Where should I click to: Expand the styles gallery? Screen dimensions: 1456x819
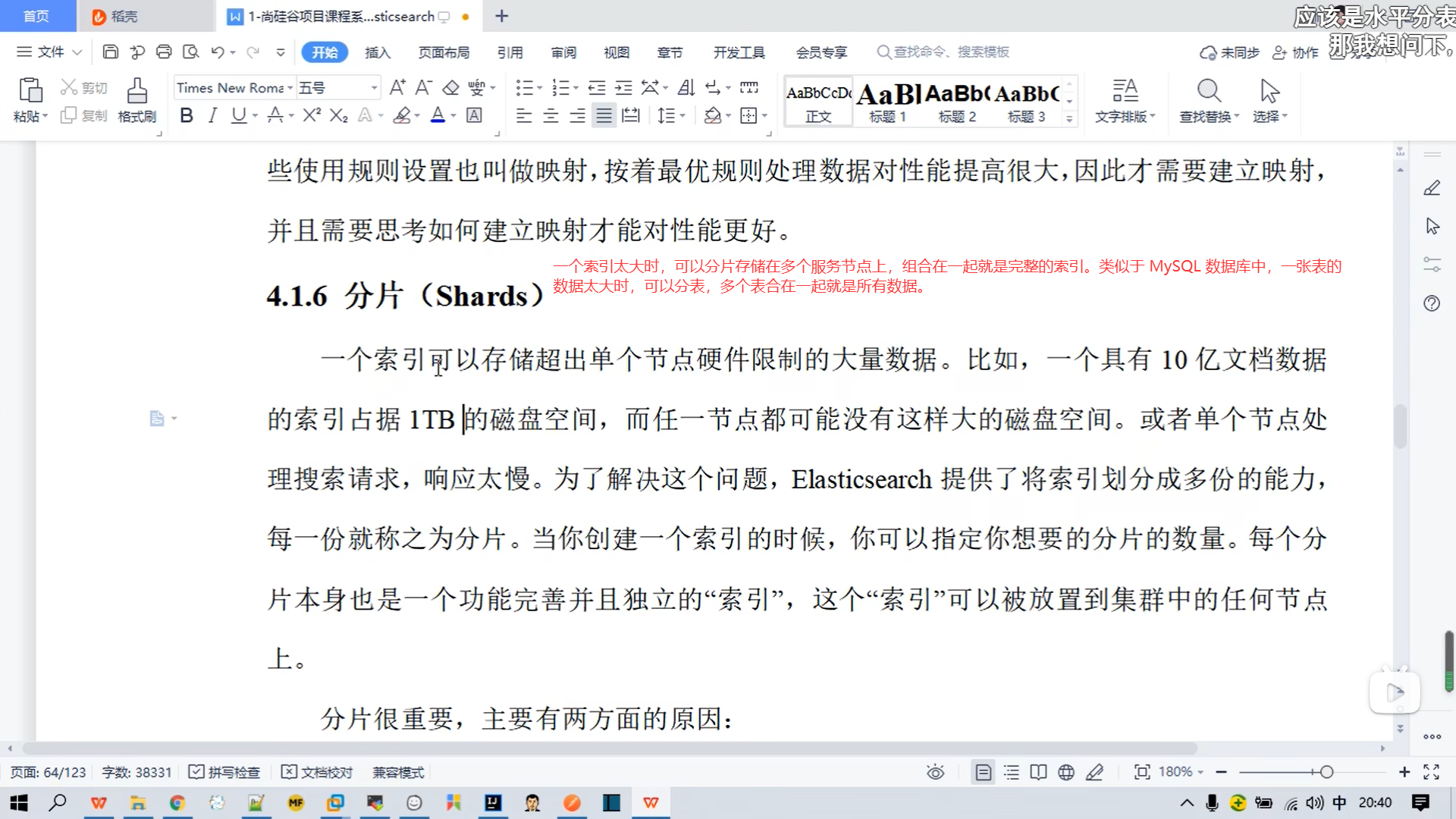tap(1069, 118)
